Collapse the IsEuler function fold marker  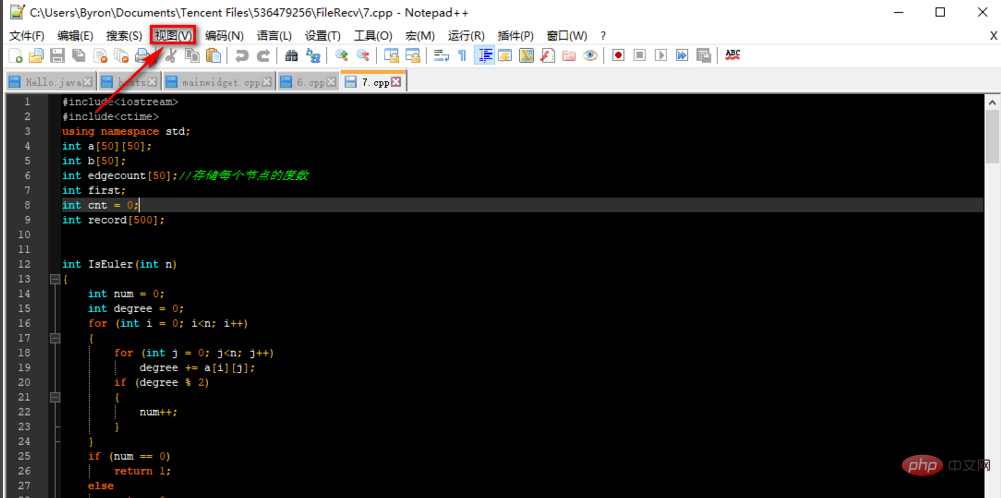click(53, 280)
